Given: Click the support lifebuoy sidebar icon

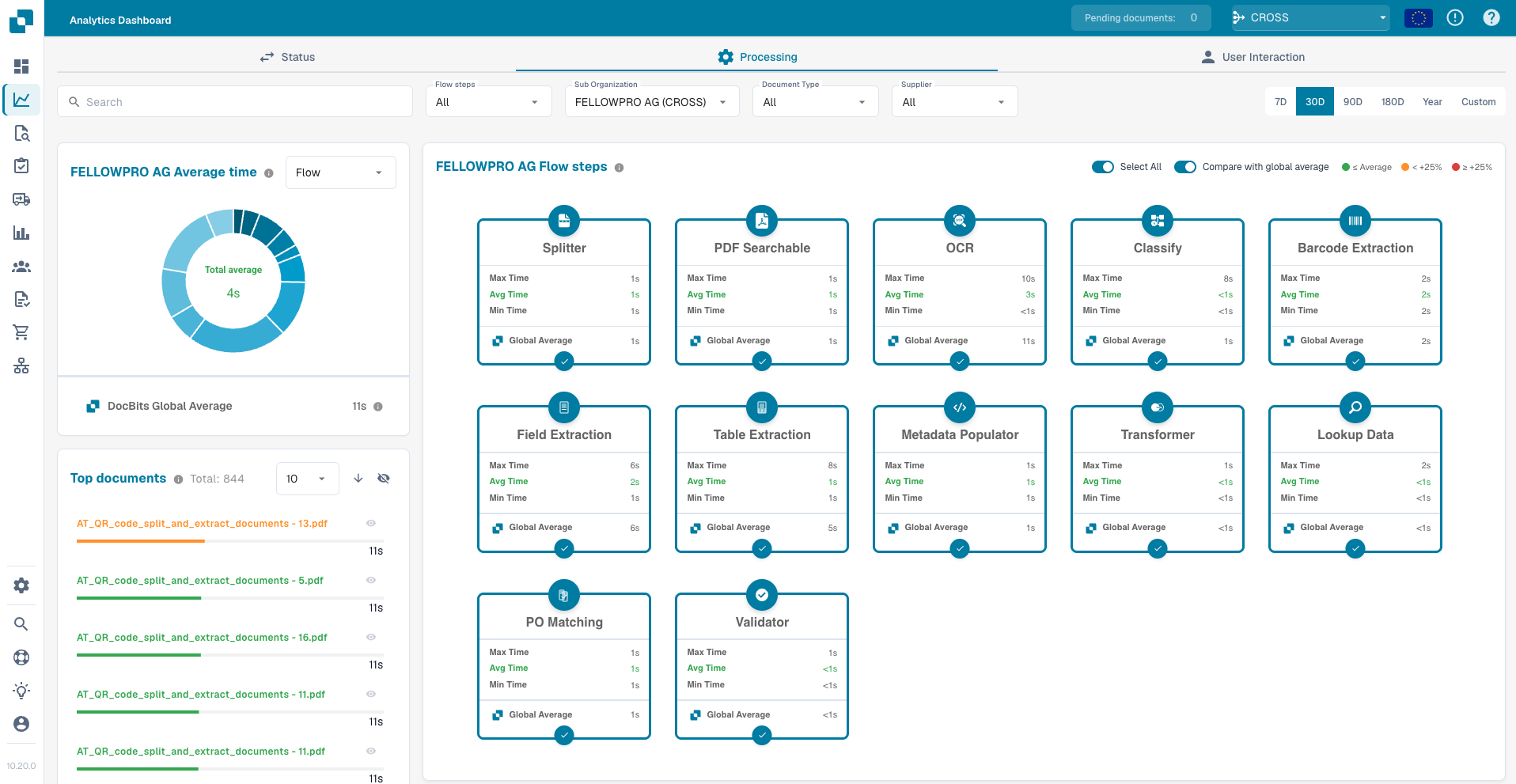Looking at the screenshot, I should 21,657.
